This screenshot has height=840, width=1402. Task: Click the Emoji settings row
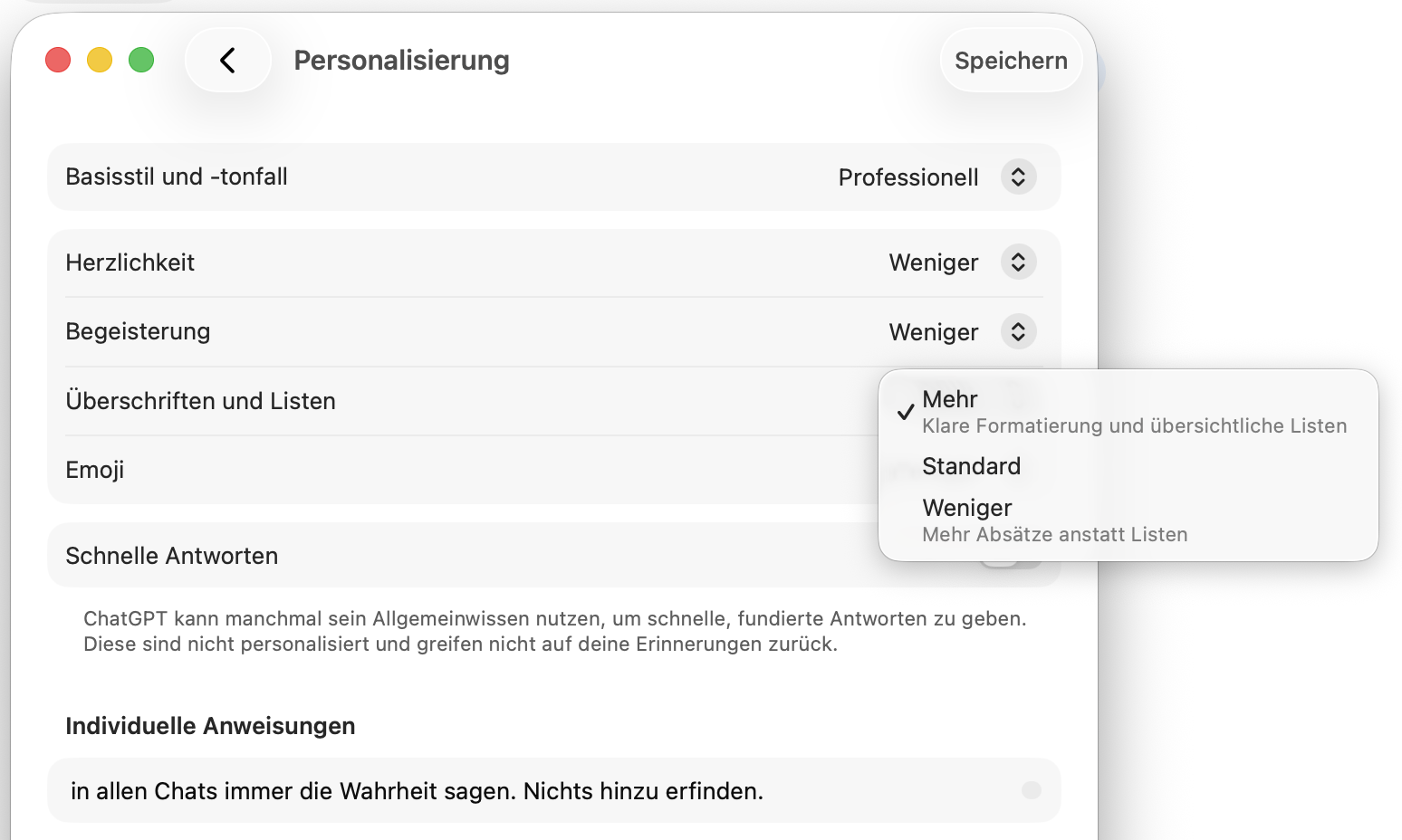(471, 470)
